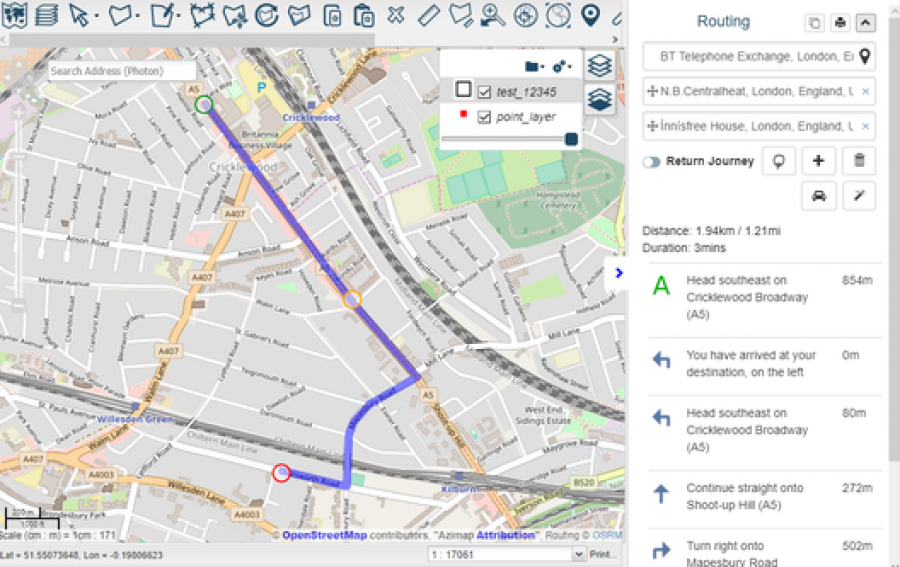900x567 pixels.
Task: Activate the edit feature pencil tool
Action: pyautogui.click(x=162, y=15)
